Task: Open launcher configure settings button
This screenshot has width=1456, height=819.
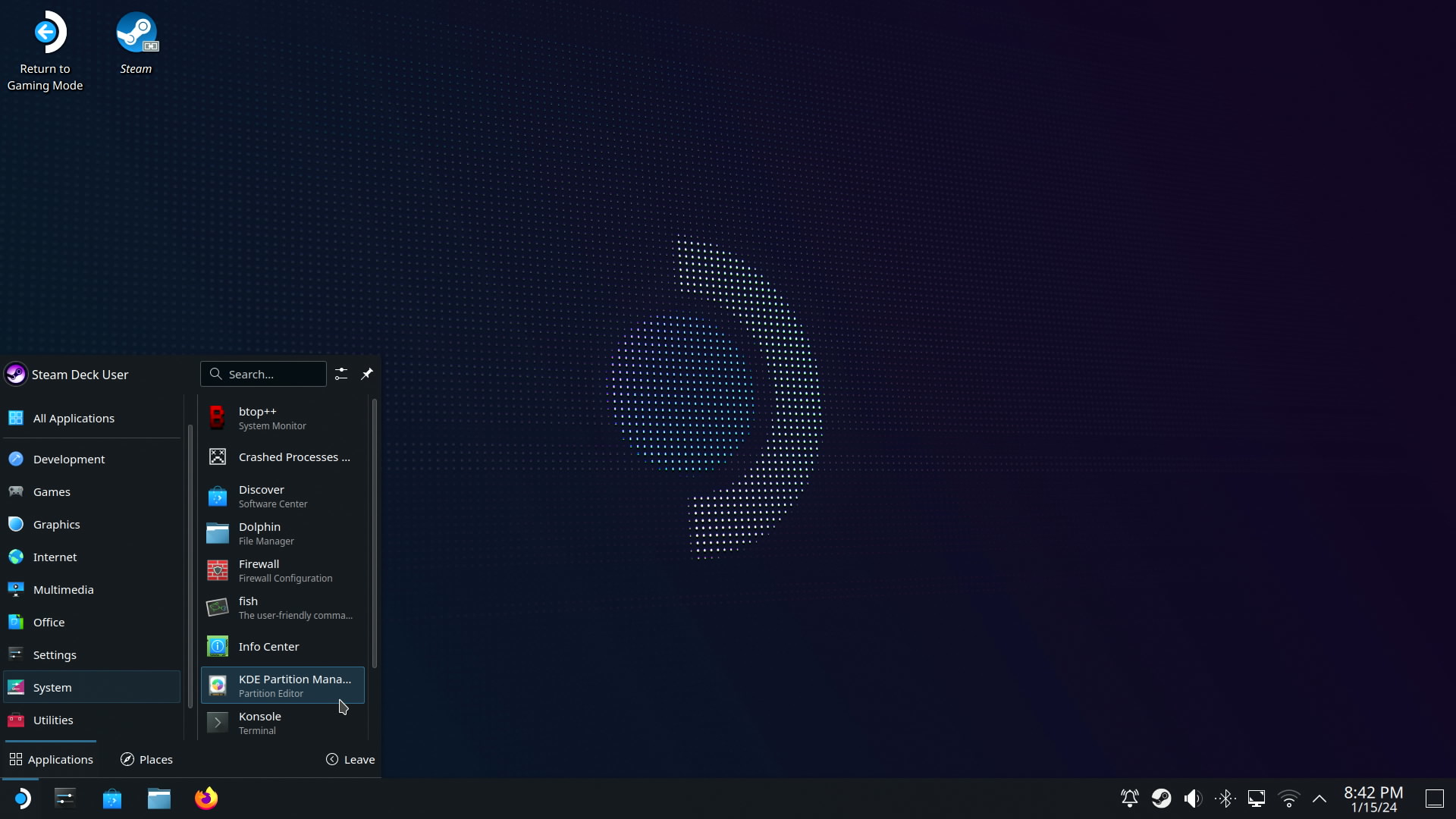Action: (x=341, y=374)
